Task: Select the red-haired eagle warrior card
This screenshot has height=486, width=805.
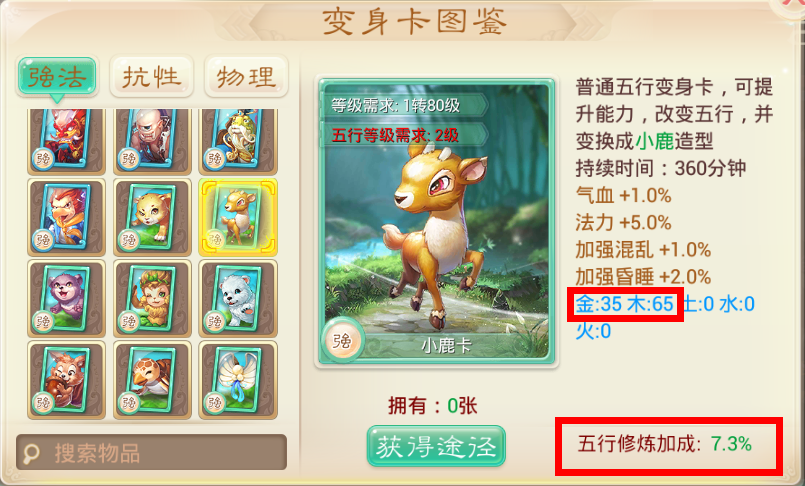Action: point(66,217)
